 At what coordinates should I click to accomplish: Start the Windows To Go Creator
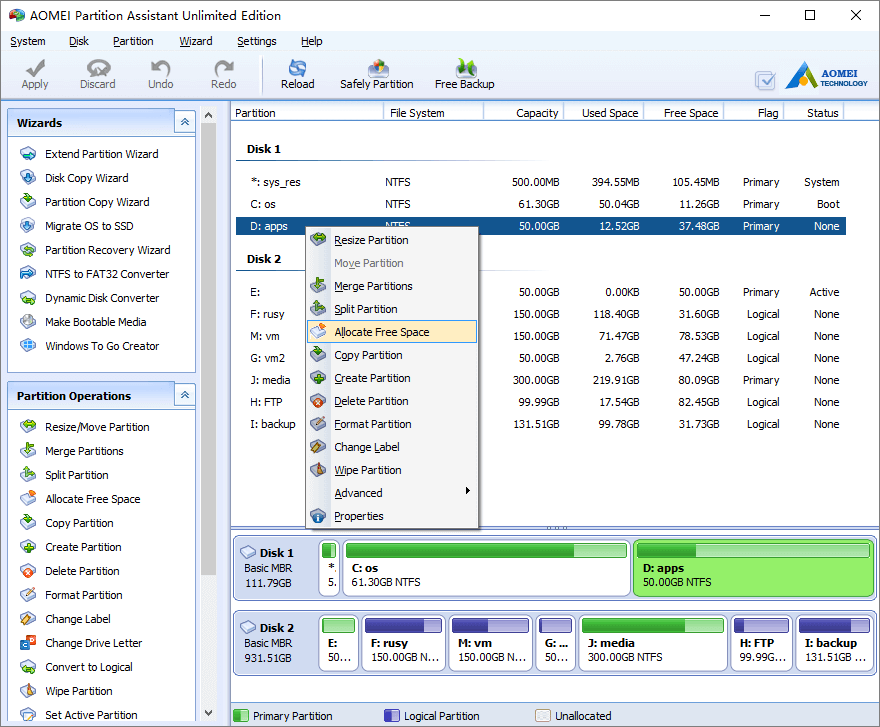coord(100,345)
